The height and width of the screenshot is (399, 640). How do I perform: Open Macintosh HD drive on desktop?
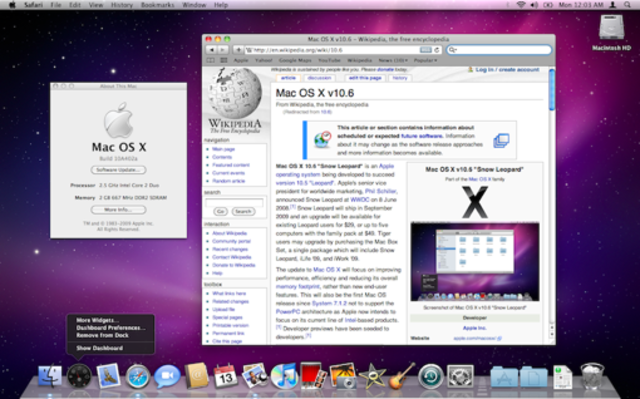(x=611, y=32)
